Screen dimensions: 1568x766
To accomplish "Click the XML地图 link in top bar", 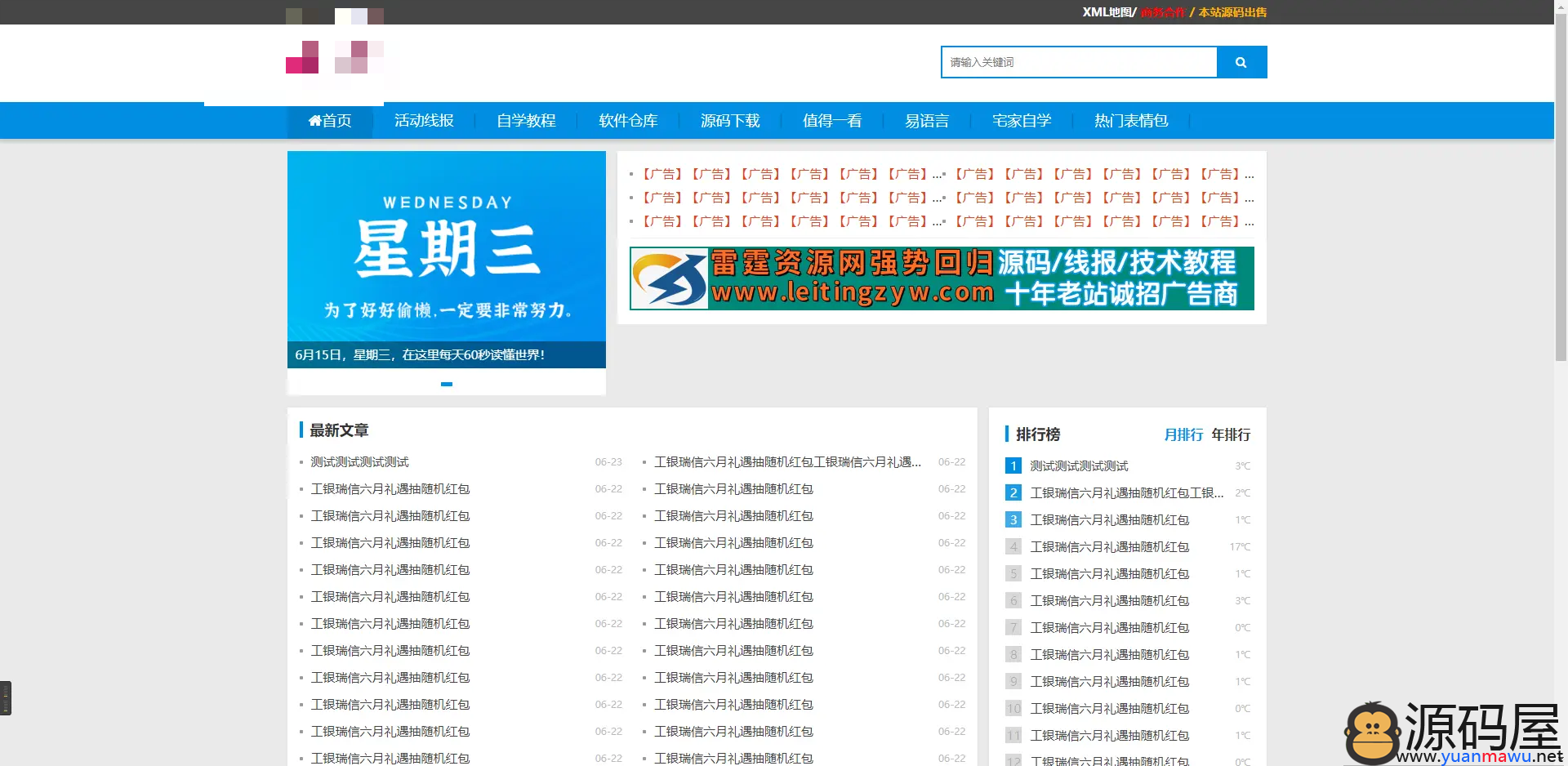I will coord(1107,12).
